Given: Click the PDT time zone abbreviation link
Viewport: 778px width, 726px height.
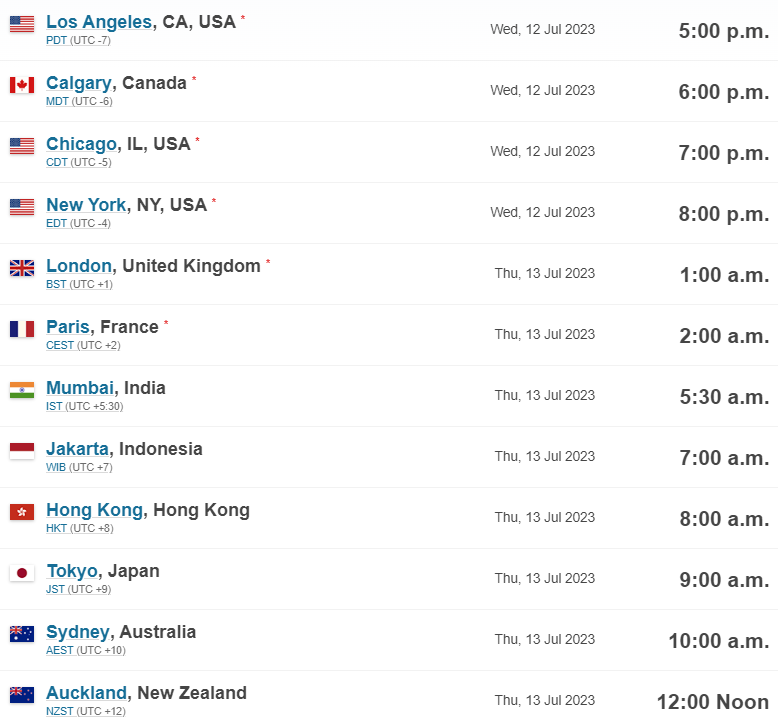Looking at the screenshot, I should 57,41.
